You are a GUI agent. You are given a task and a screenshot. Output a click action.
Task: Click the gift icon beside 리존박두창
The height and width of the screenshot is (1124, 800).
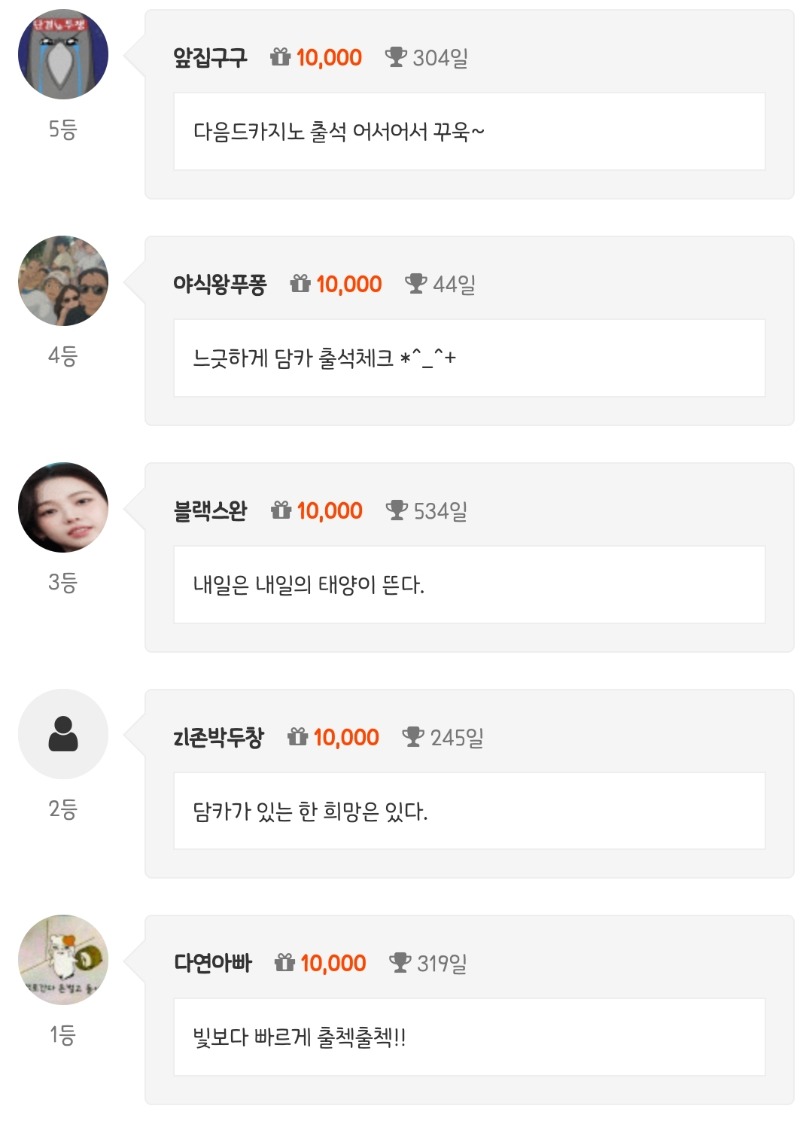(x=297, y=738)
